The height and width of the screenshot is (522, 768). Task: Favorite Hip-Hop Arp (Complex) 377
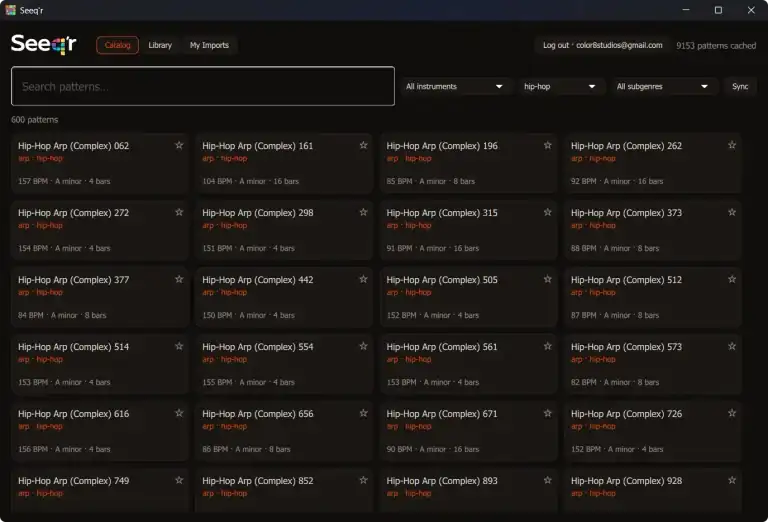[x=179, y=280]
